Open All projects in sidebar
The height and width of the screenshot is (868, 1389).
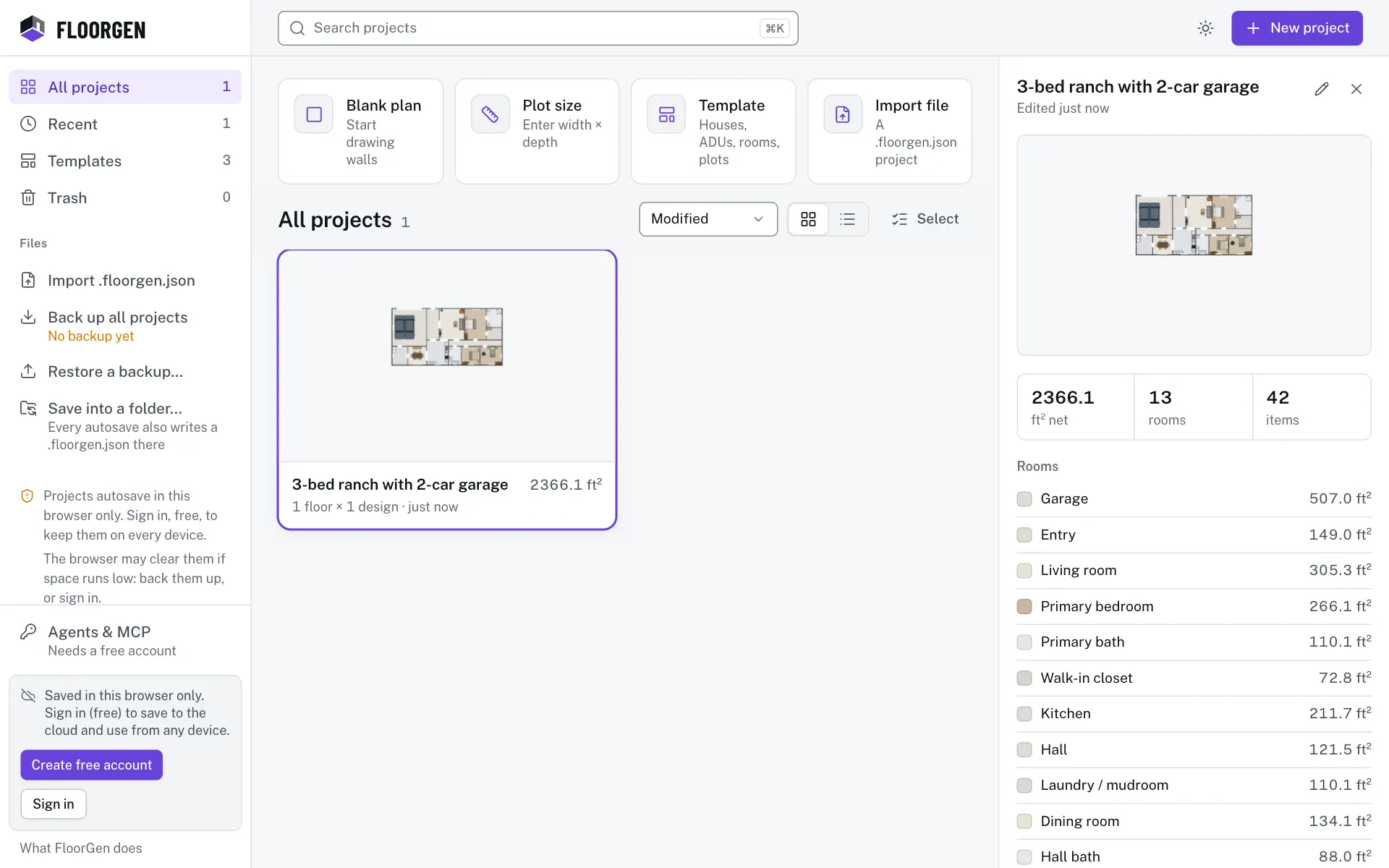[125, 87]
